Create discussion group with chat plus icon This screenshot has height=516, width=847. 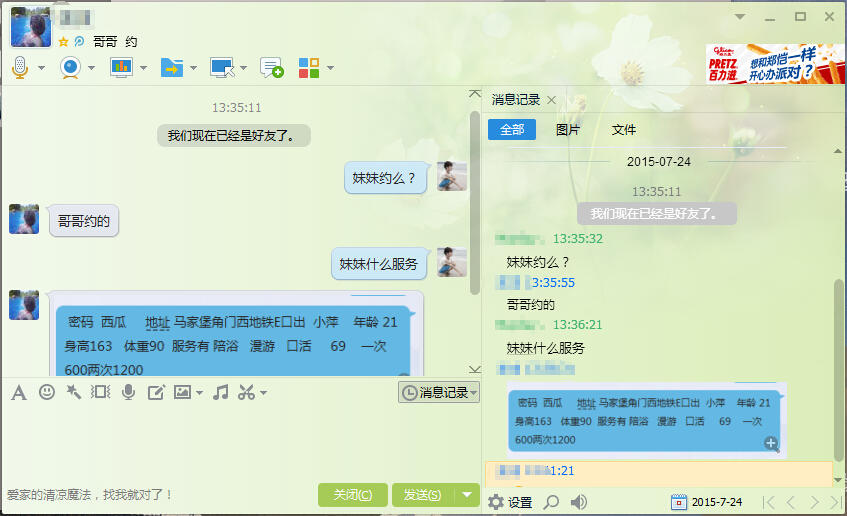click(x=272, y=68)
